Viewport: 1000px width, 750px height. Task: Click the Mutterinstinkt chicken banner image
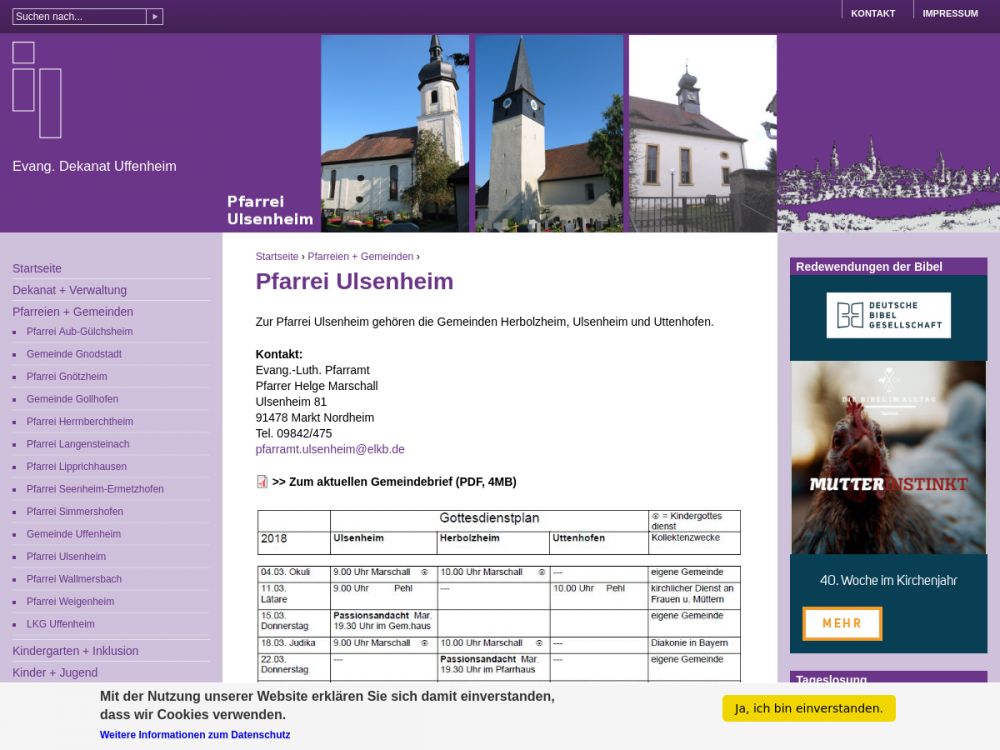tap(888, 458)
